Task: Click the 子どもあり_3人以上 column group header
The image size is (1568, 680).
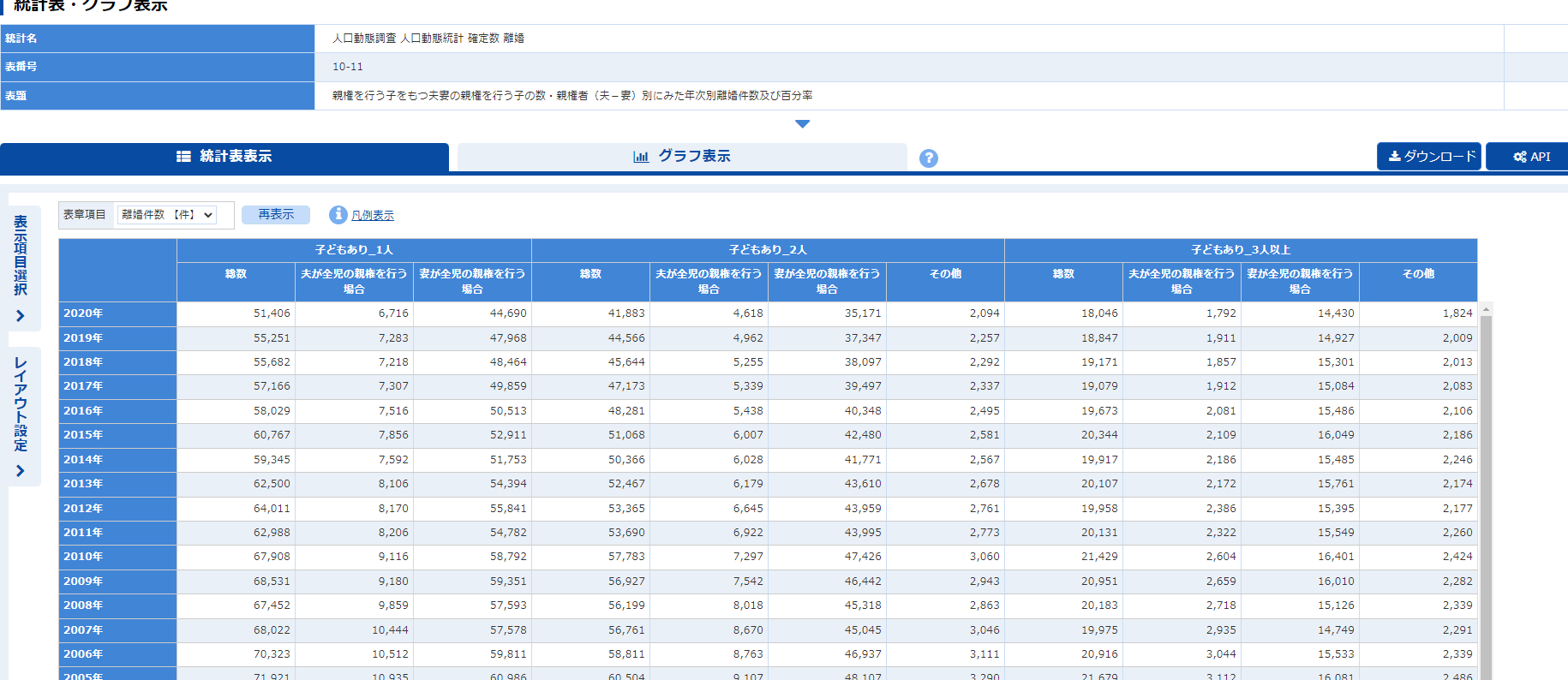Action: [1240, 250]
